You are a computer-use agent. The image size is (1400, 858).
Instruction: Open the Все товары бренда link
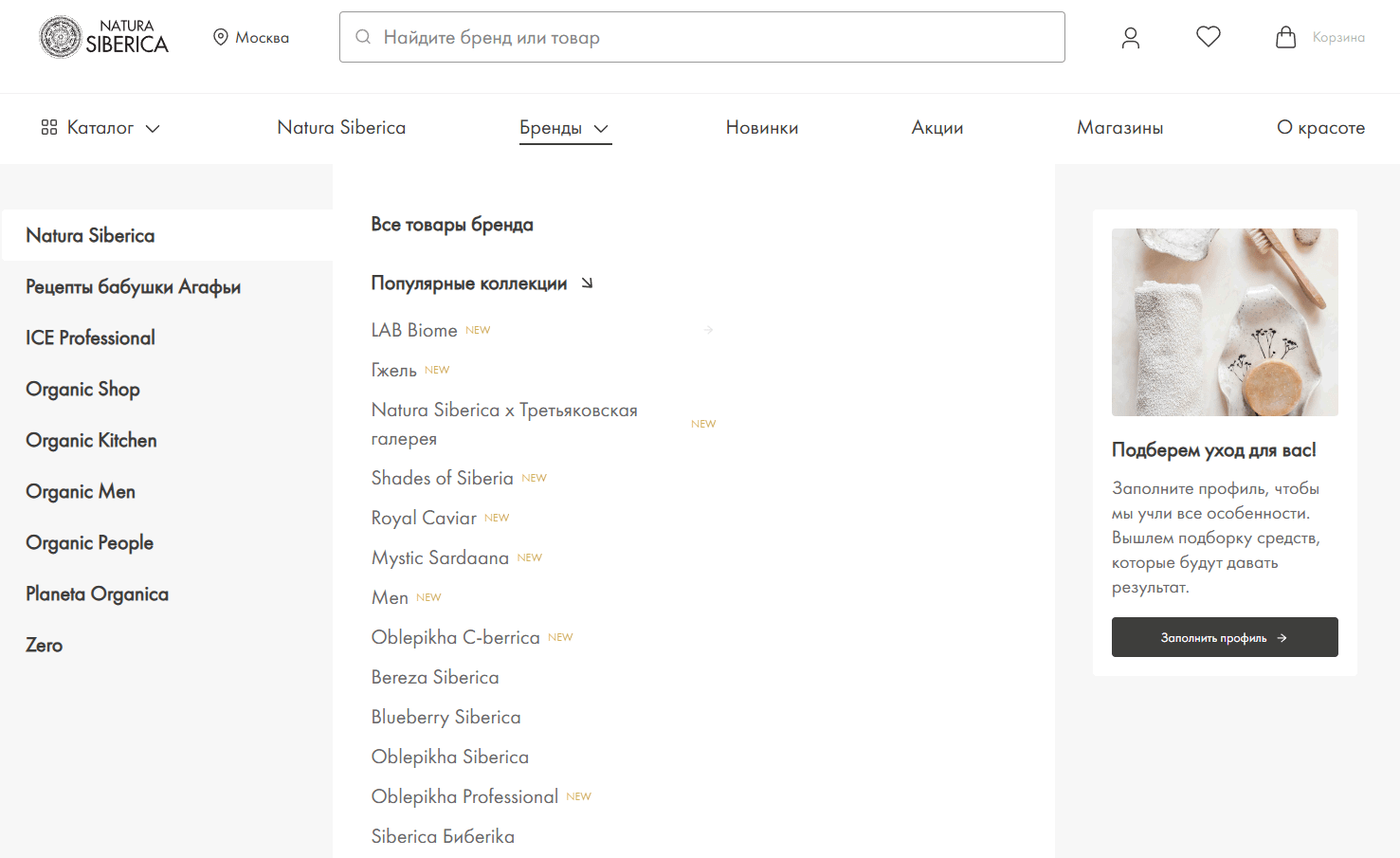pos(451,225)
